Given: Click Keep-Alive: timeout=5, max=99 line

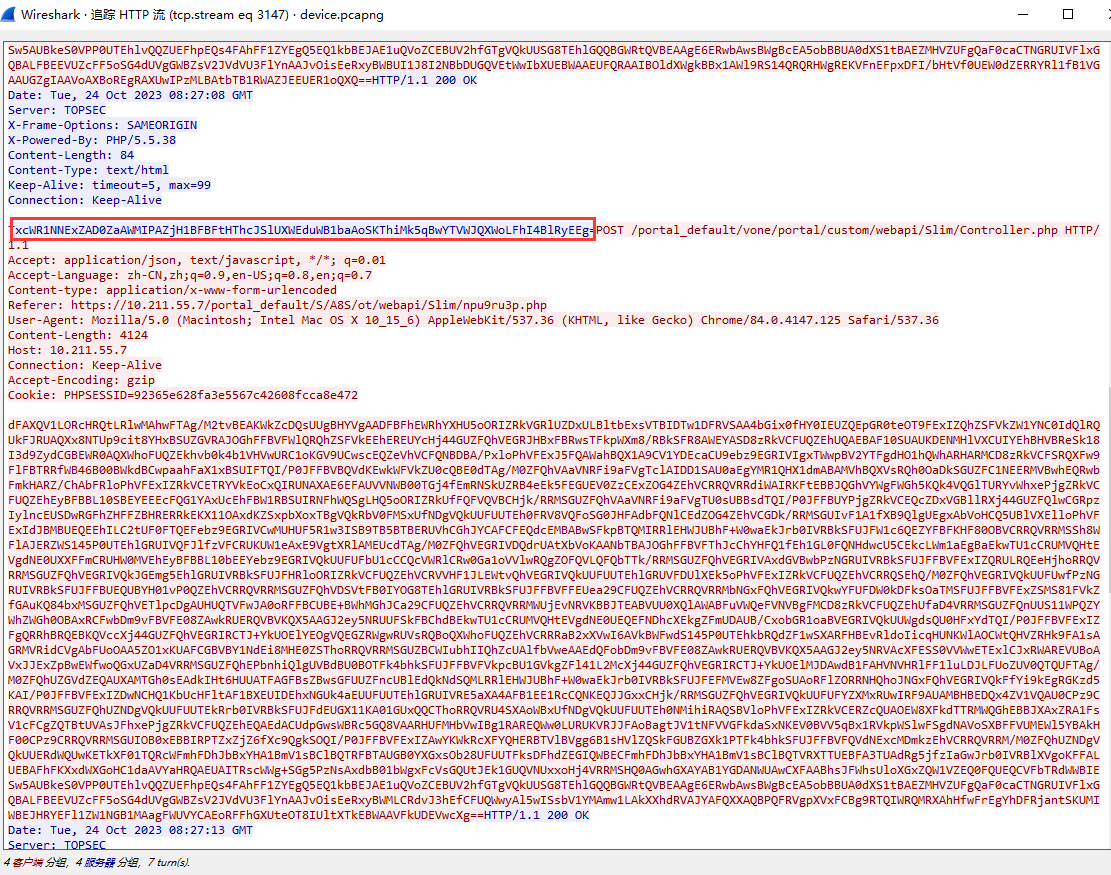Looking at the screenshot, I should [109, 185].
